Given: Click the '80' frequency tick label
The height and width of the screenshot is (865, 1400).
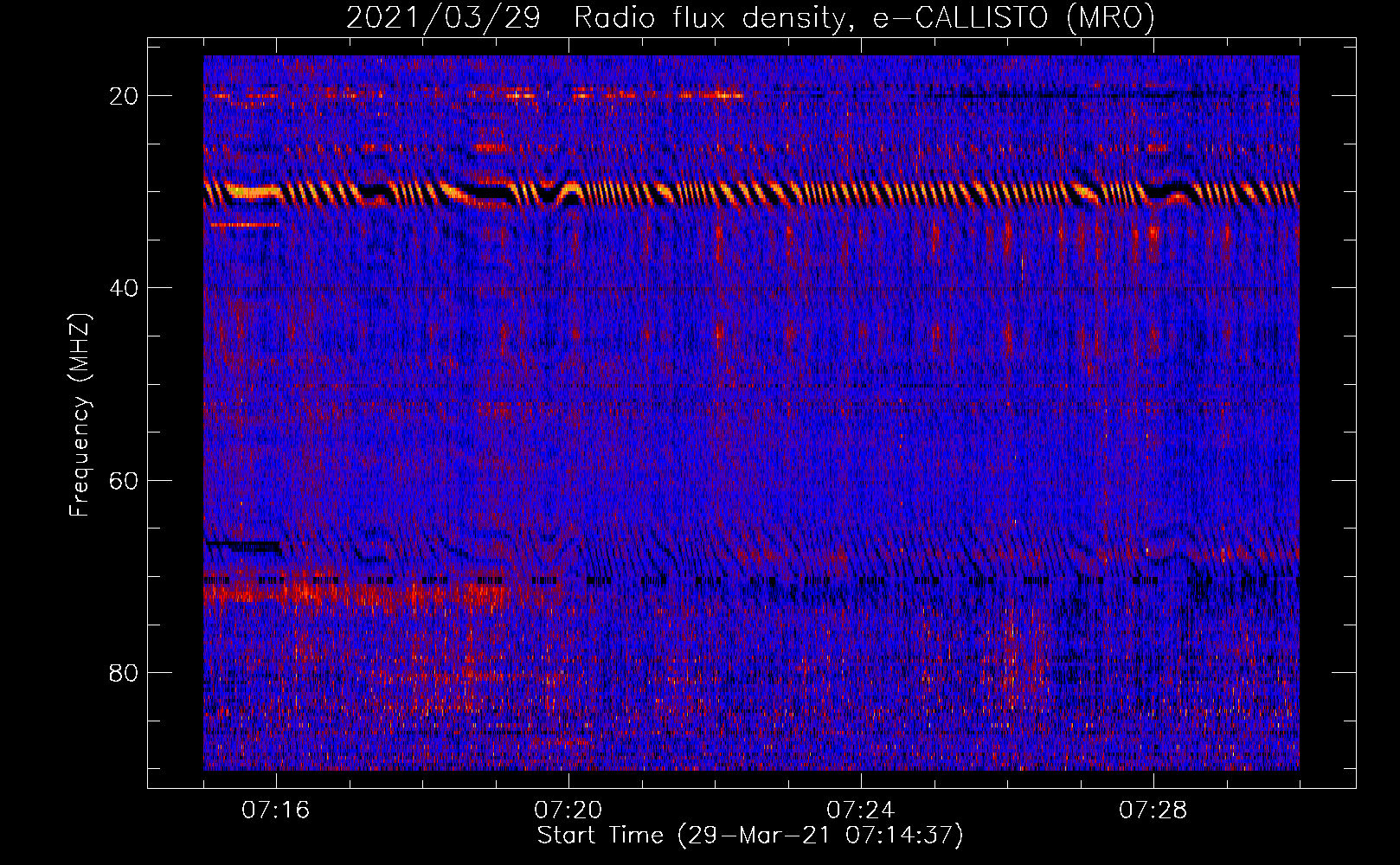Looking at the screenshot, I should (125, 672).
